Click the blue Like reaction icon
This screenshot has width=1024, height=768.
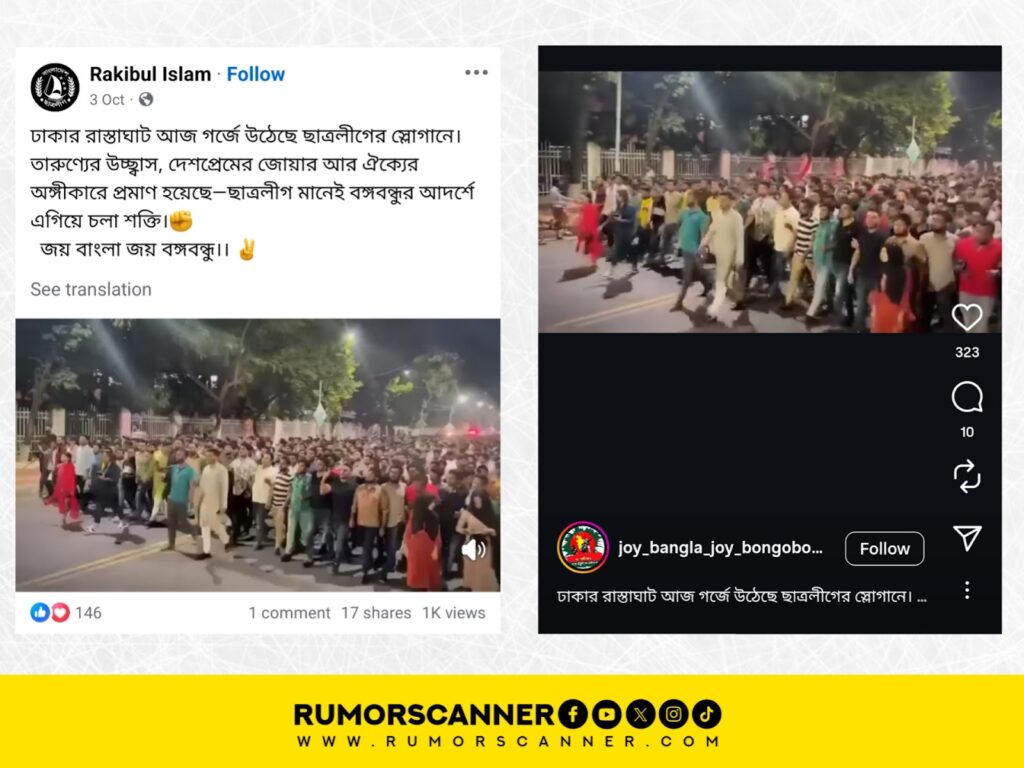40,613
